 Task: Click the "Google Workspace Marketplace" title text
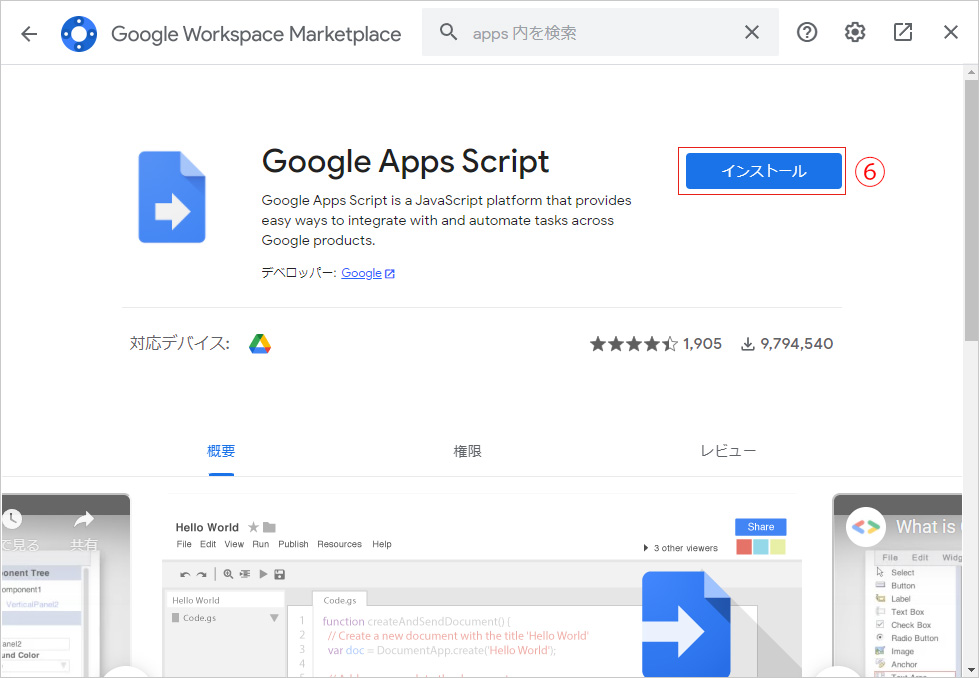[256, 34]
